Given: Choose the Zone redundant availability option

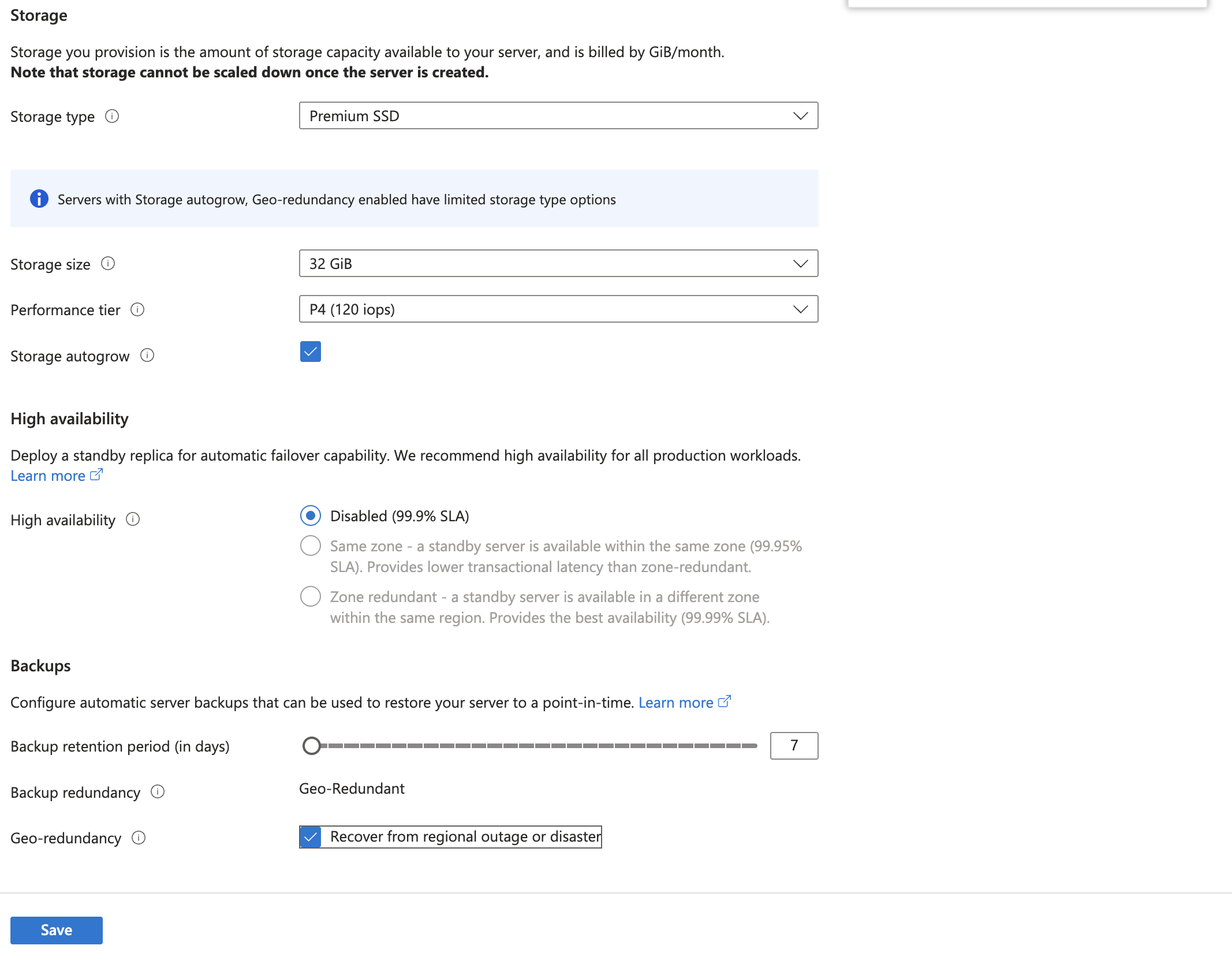Looking at the screenshot, I should (311, 596).
